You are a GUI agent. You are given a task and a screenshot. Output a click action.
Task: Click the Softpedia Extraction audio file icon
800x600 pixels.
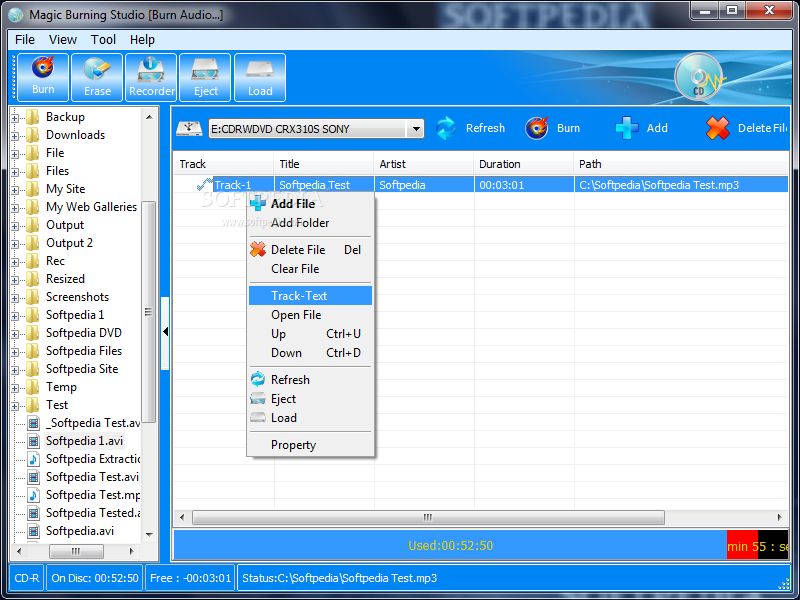tap(34, 459)
